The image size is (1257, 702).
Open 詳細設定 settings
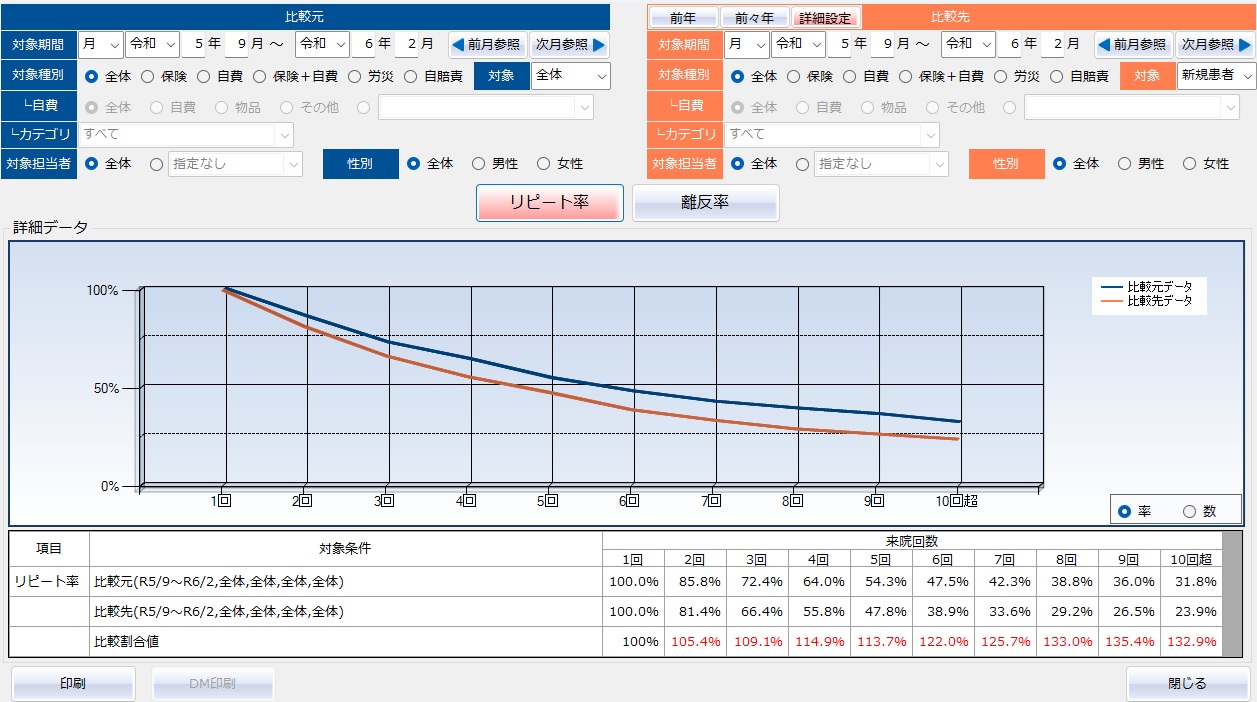826,18
